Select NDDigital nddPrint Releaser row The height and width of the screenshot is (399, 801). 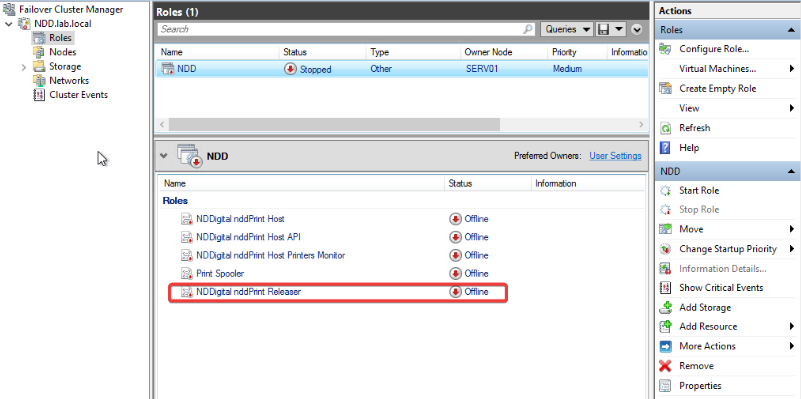pyautogui.click(x=401, y=292)
